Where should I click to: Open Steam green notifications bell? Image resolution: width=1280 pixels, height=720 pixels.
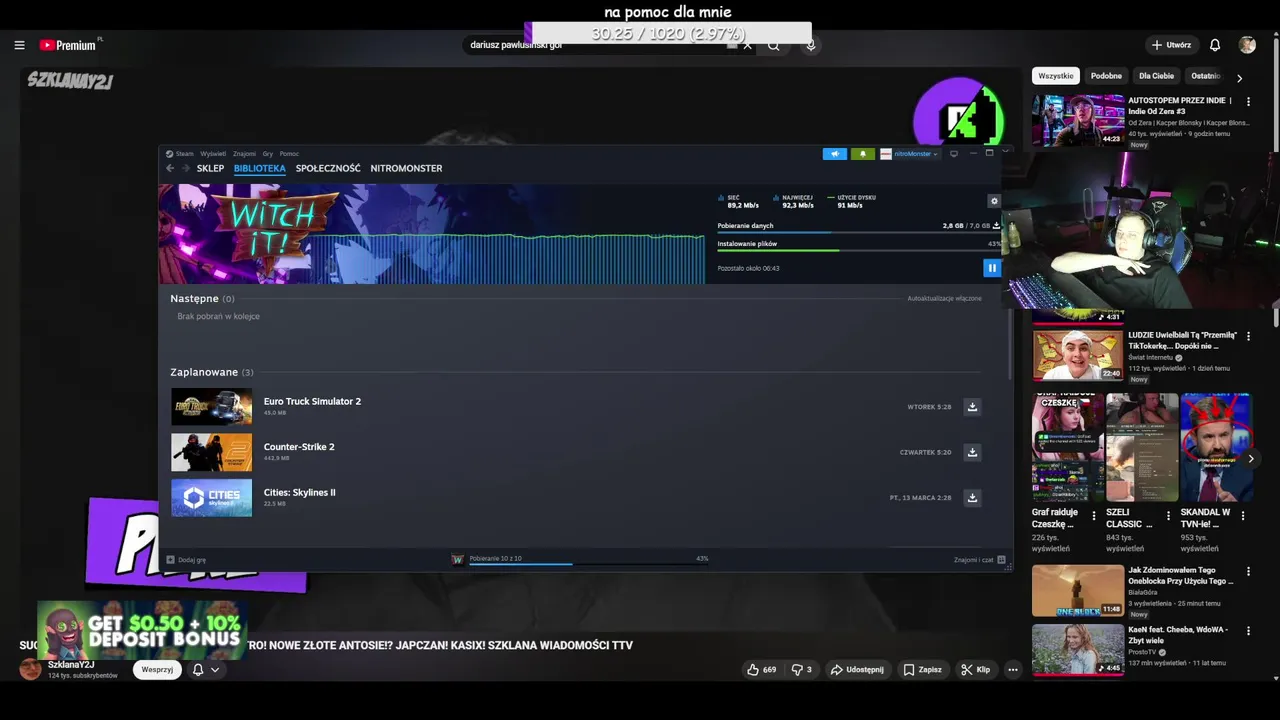[862, 154]
